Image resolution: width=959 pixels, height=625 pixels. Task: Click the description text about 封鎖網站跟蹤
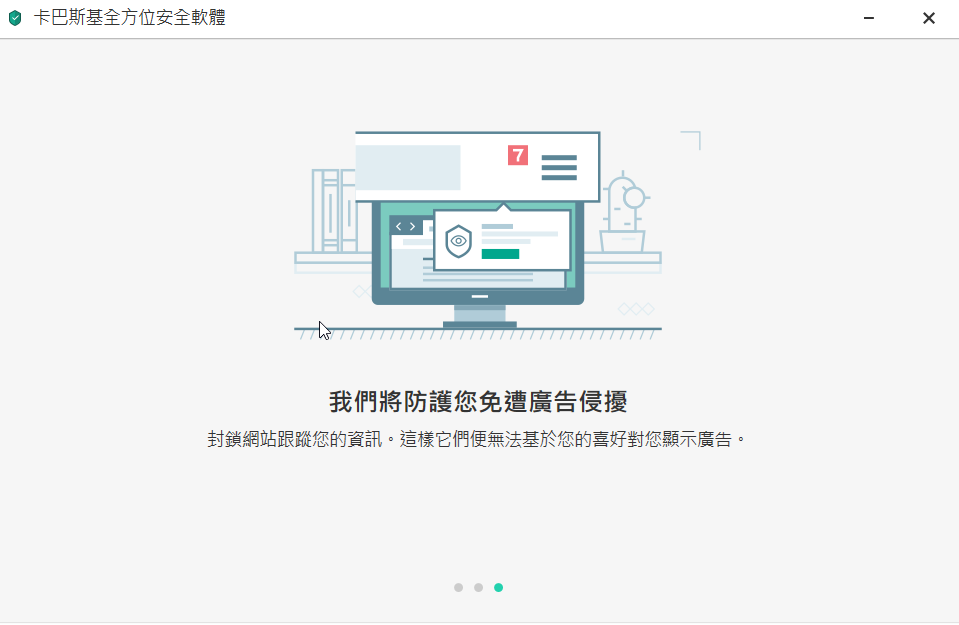tap(477, 439)
